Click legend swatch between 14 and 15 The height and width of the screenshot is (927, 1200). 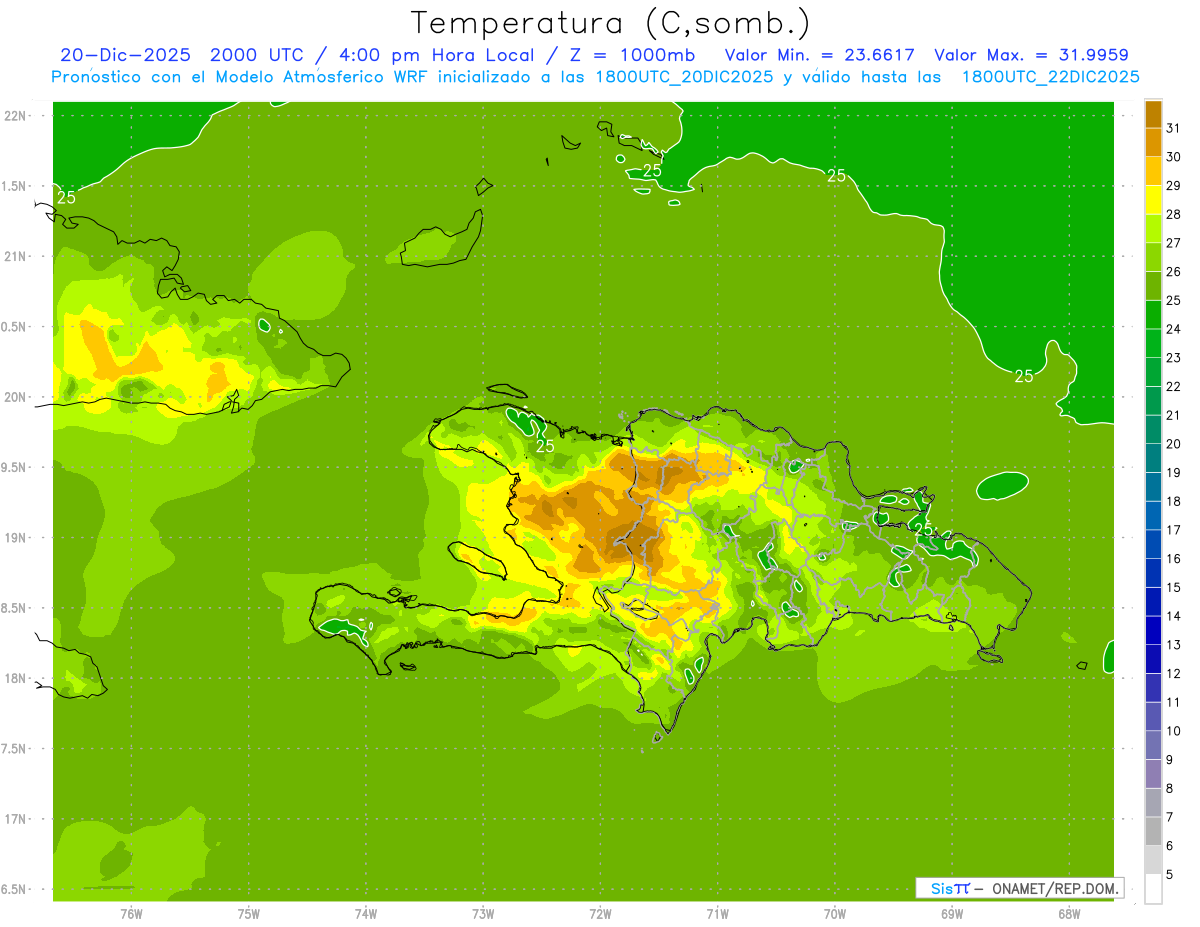tap(1153, 602)
